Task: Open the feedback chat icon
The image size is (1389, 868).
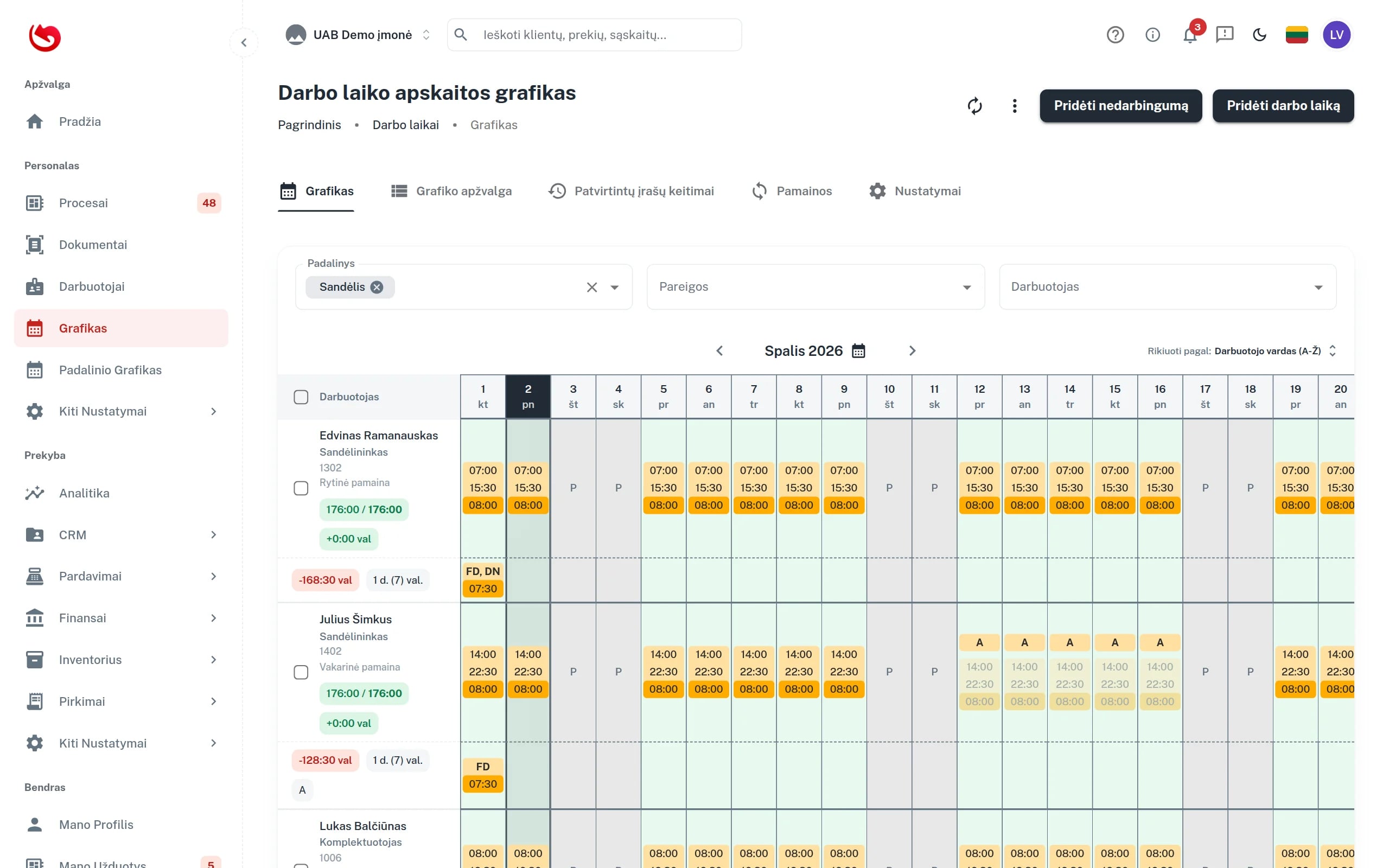Action: tap(1225, 35)
